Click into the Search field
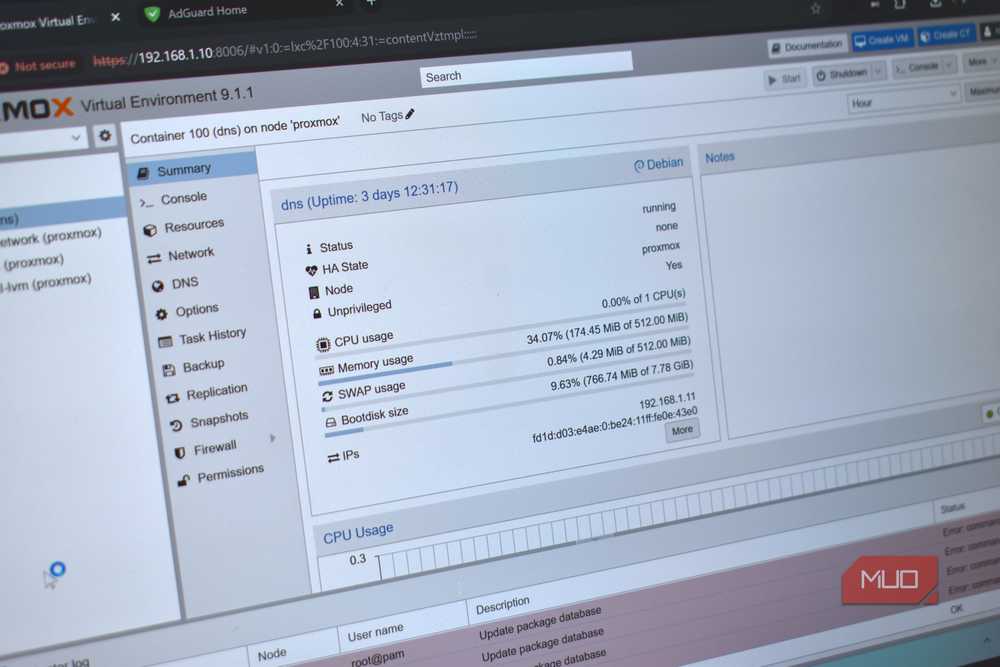 point(526,71)
